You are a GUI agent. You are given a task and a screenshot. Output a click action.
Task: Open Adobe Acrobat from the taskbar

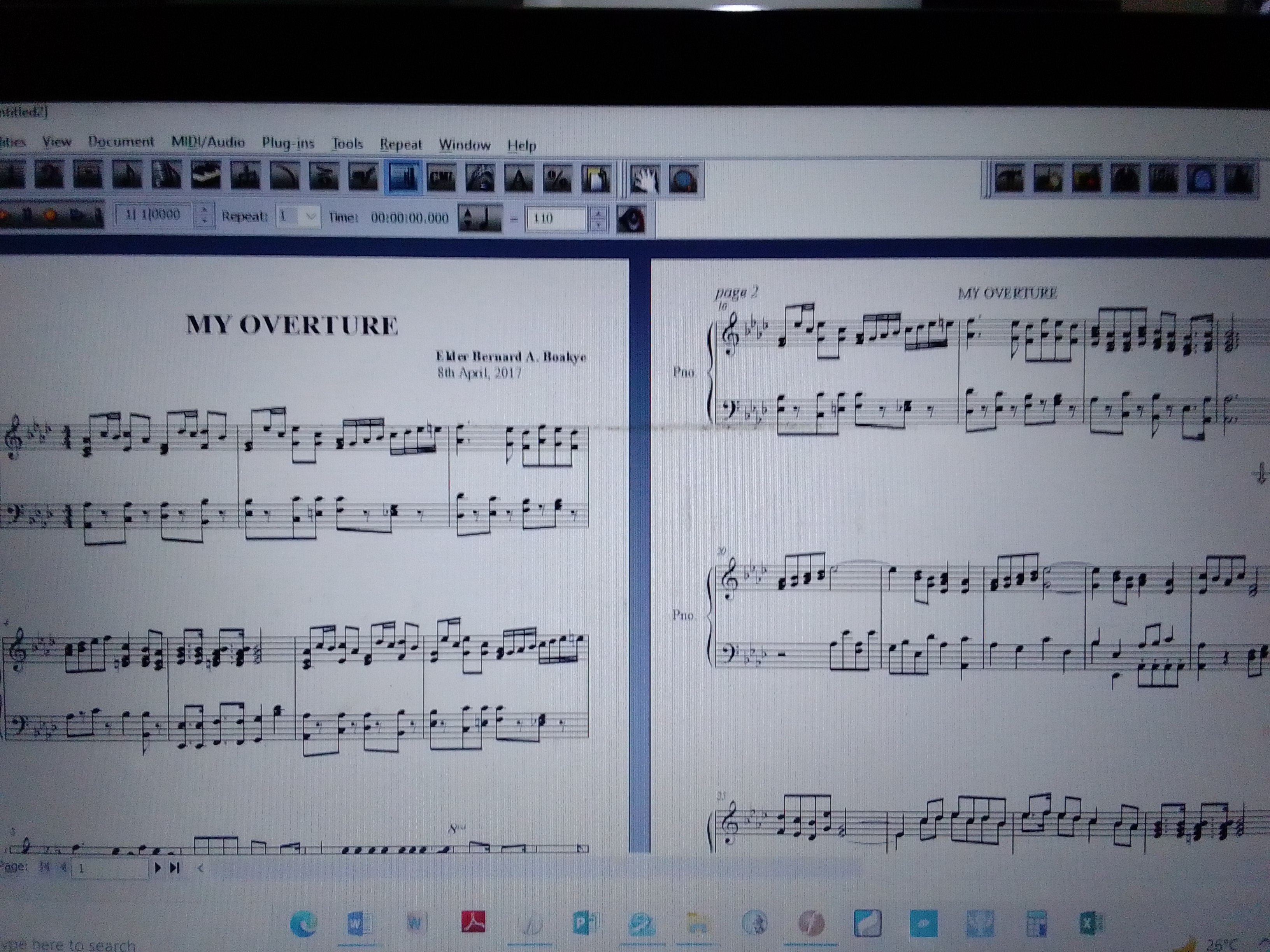click(473, 922)
